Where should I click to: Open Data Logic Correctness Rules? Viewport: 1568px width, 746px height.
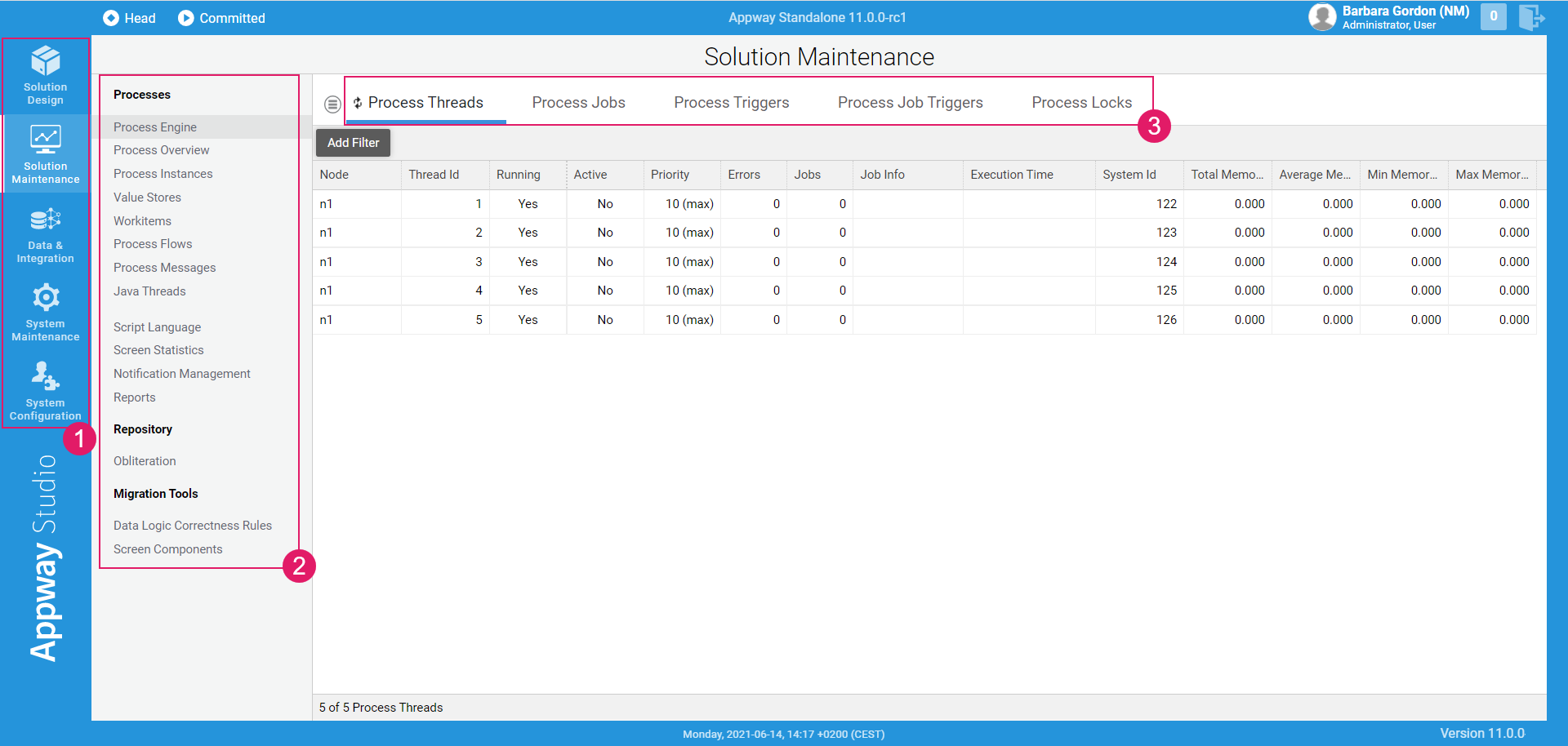click(193, 526)
